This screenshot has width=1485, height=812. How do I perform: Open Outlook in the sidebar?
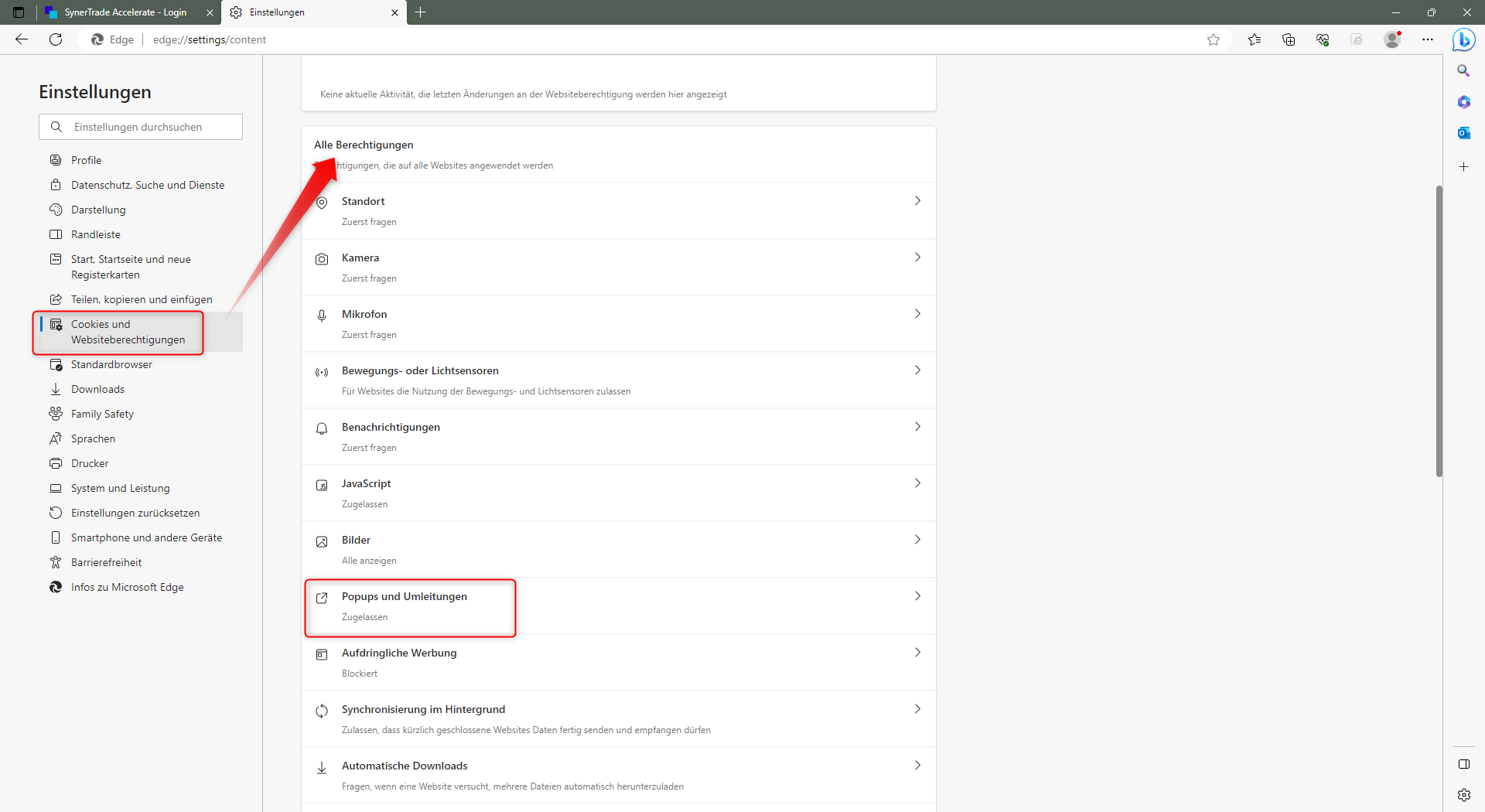click(x=1463, y=133)
